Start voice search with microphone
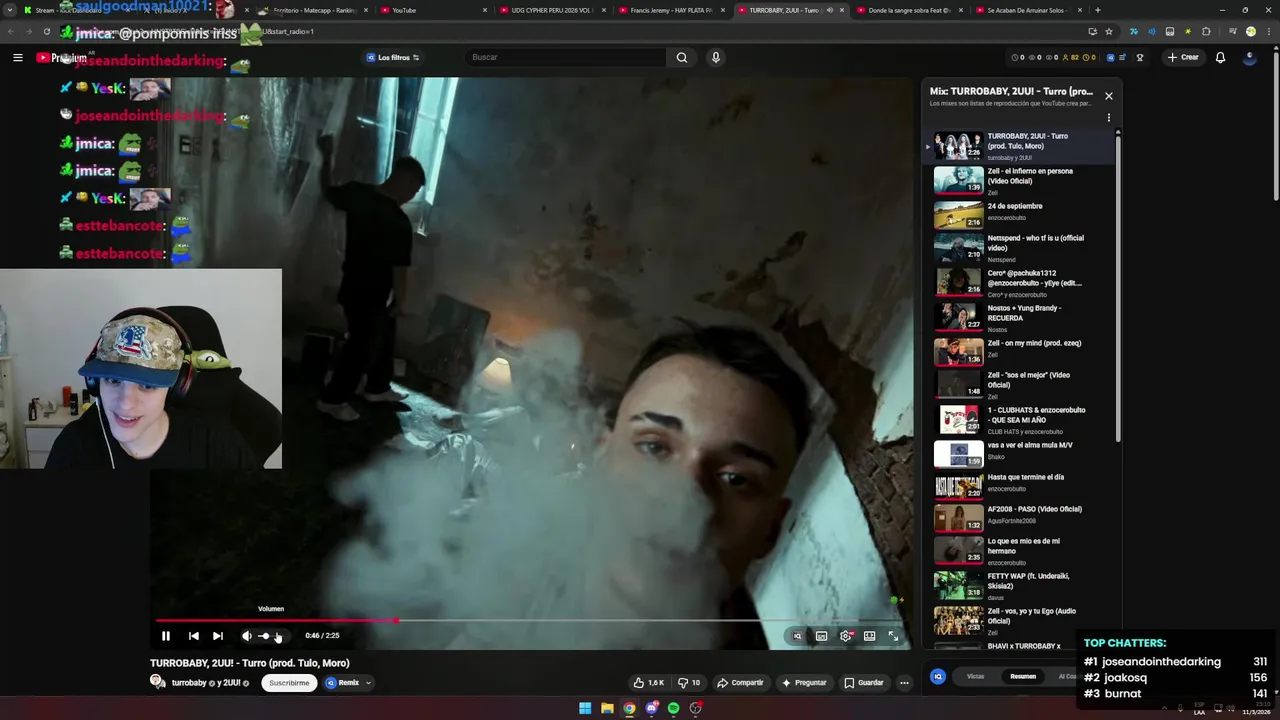The height and width of the screenshot is (720, 1280). coord(715,57)
